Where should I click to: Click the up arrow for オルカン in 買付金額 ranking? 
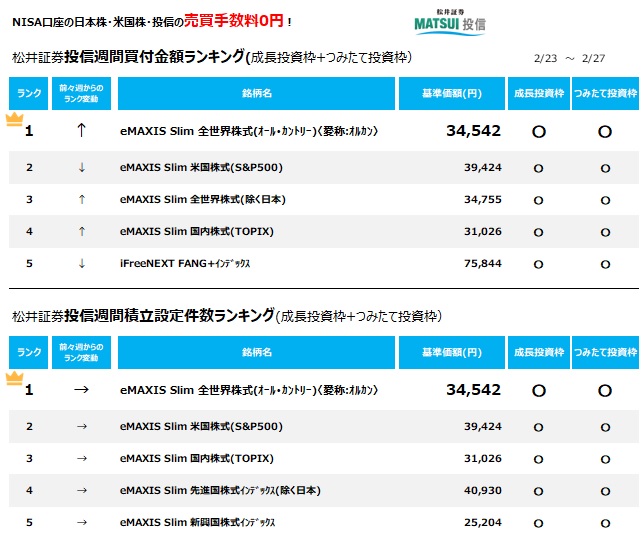tap(81, 130)
